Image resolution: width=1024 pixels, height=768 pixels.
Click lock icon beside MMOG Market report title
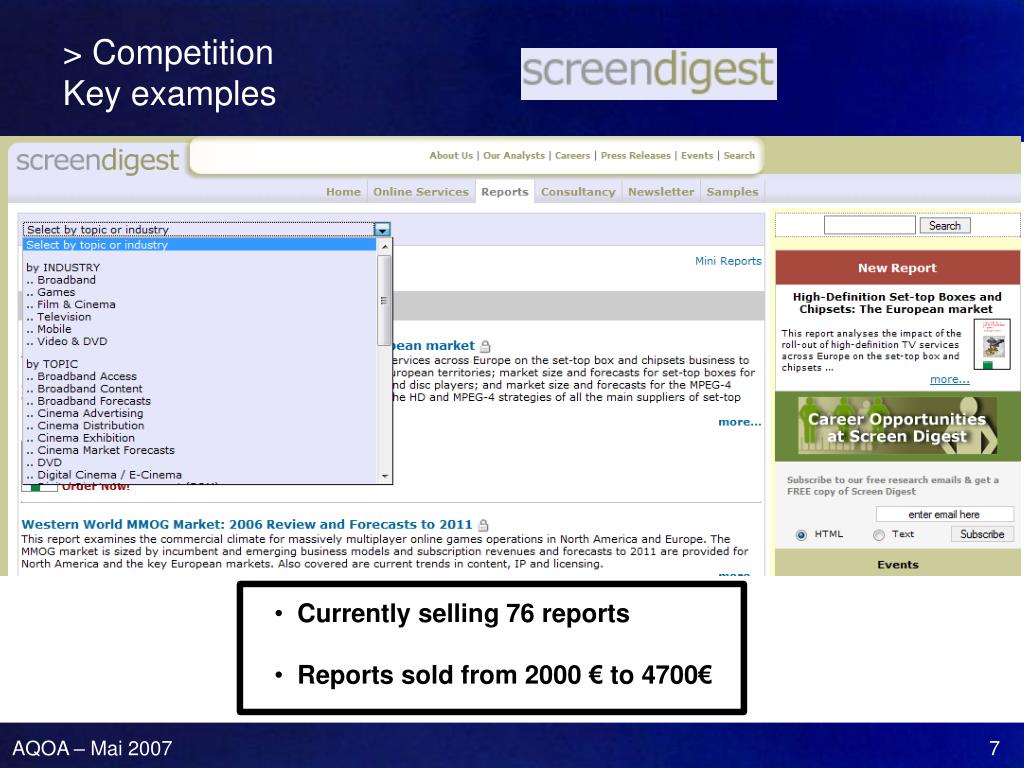click(x=483, y=525)
